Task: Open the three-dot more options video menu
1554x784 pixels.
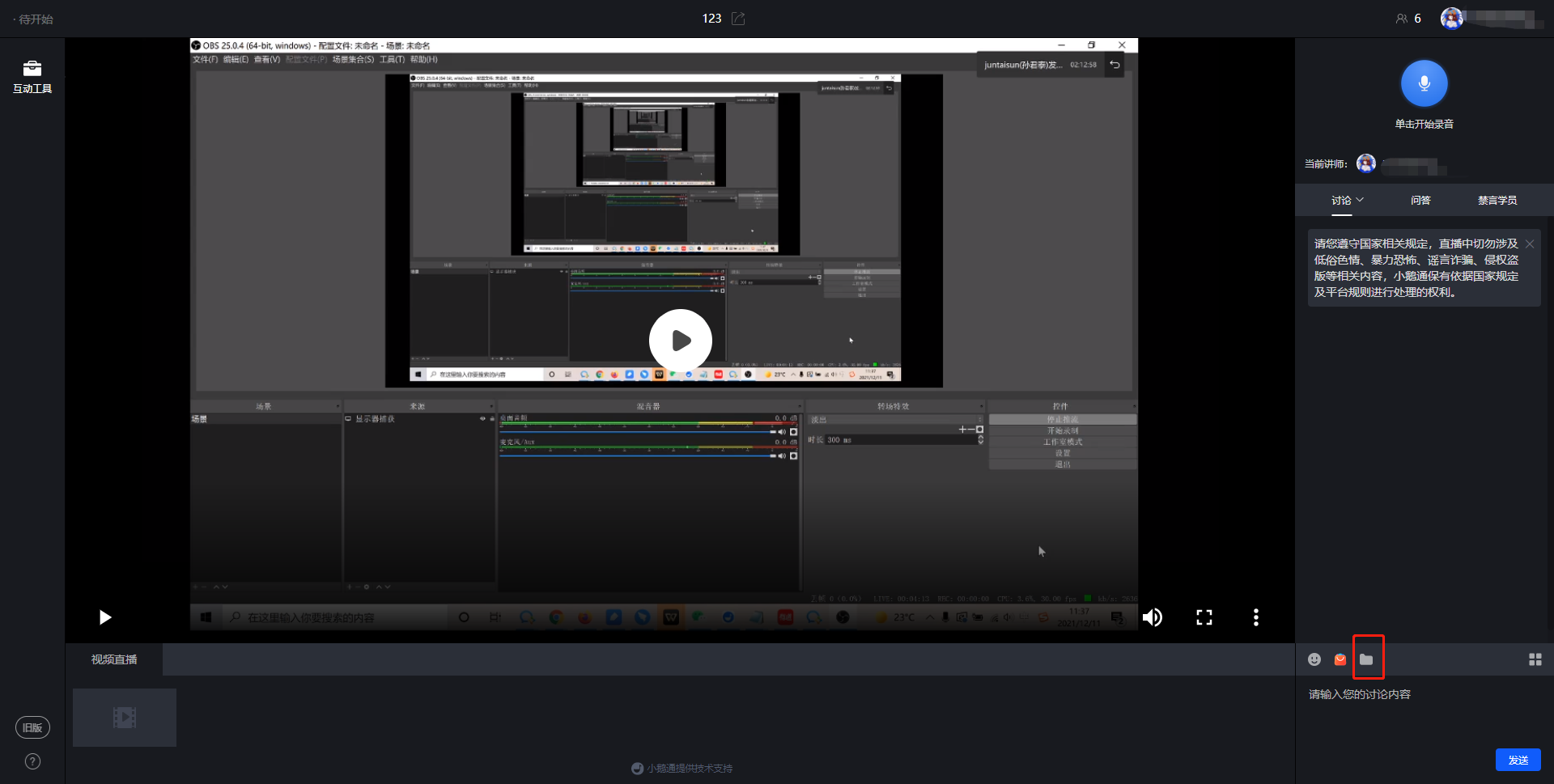Action: (x=1256, y=617)
